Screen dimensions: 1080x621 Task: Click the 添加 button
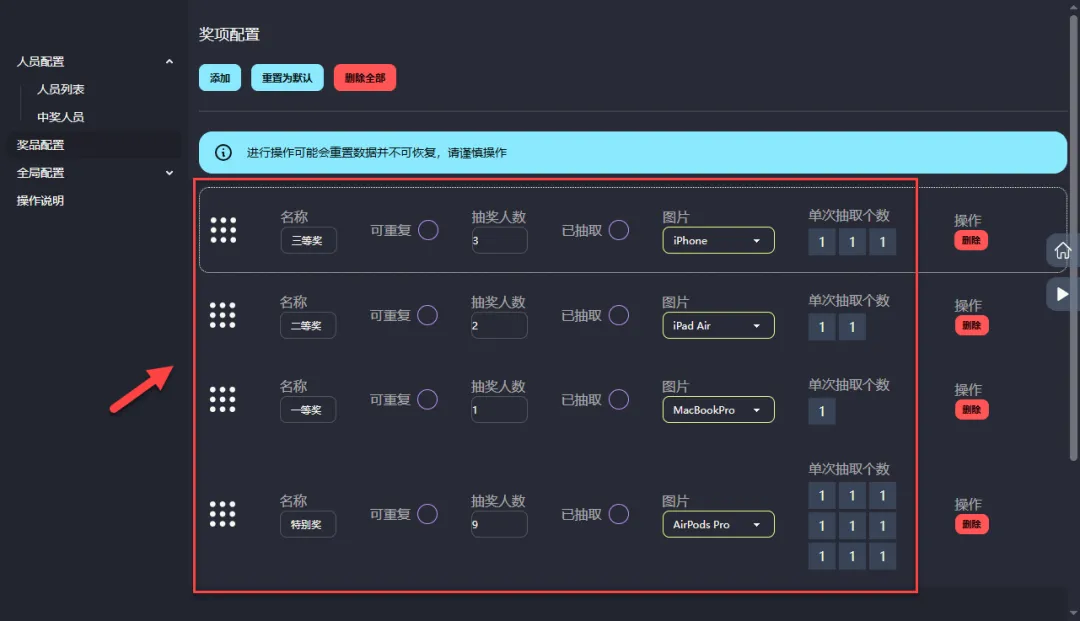(220, 78)
